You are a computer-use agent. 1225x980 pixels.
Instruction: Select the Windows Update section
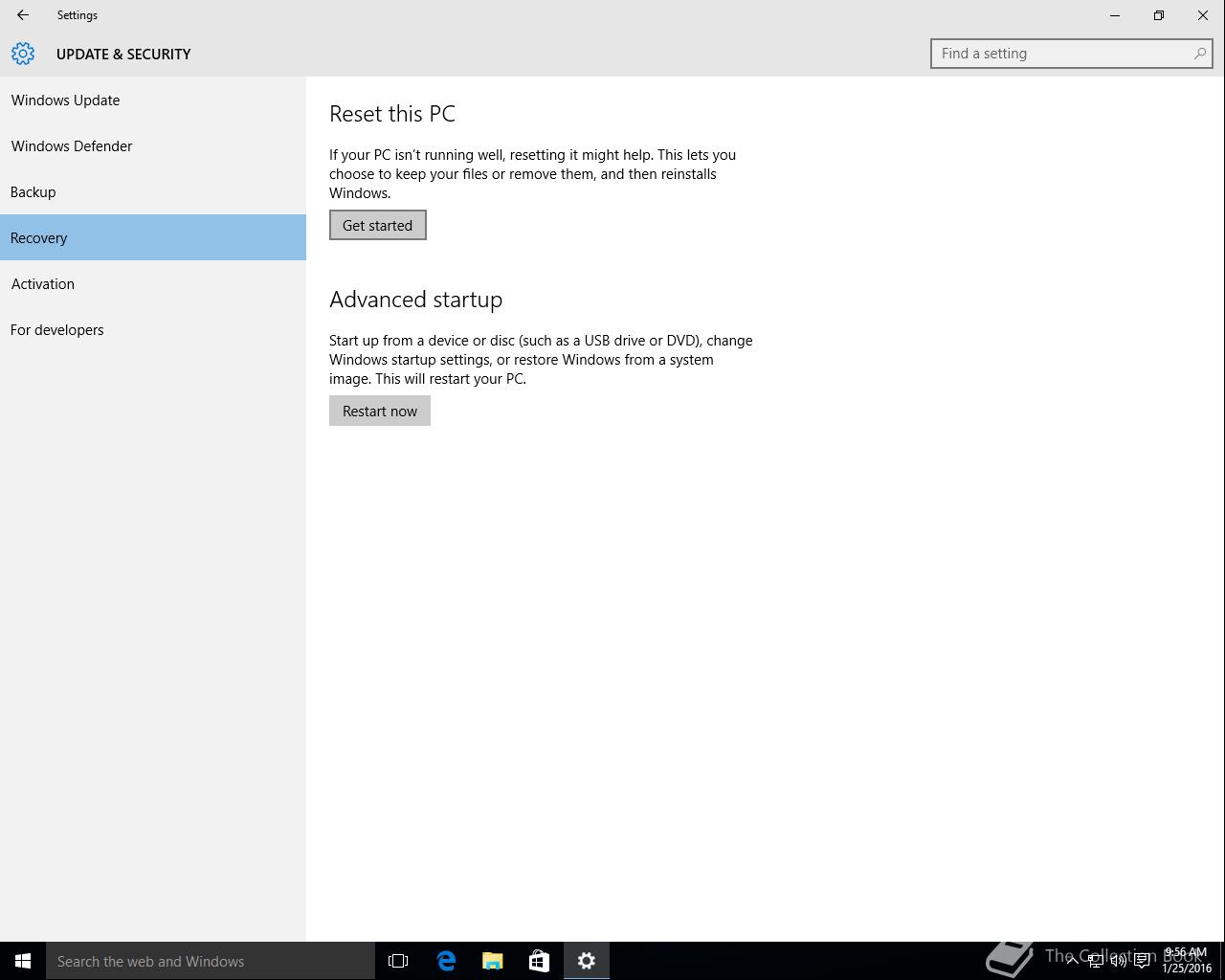pos(153,100)
